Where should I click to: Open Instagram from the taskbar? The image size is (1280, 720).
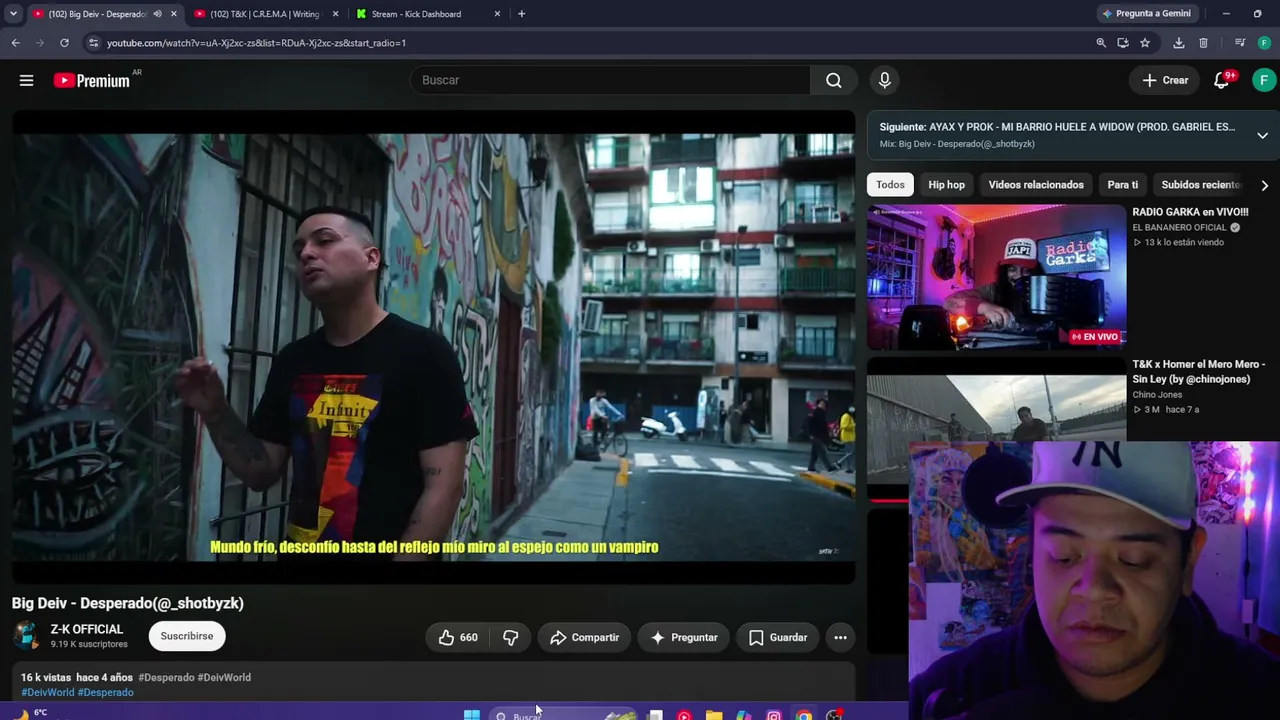click(774, 715)
